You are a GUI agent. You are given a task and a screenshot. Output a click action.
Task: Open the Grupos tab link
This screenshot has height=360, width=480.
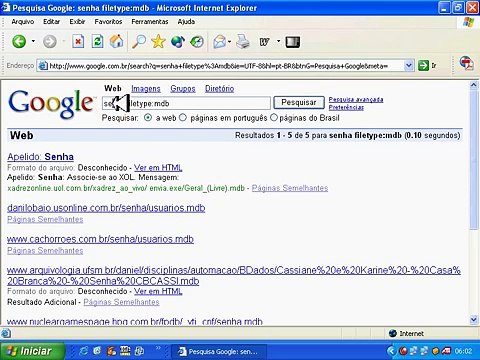pyautogui.click(x=183, y=89)
